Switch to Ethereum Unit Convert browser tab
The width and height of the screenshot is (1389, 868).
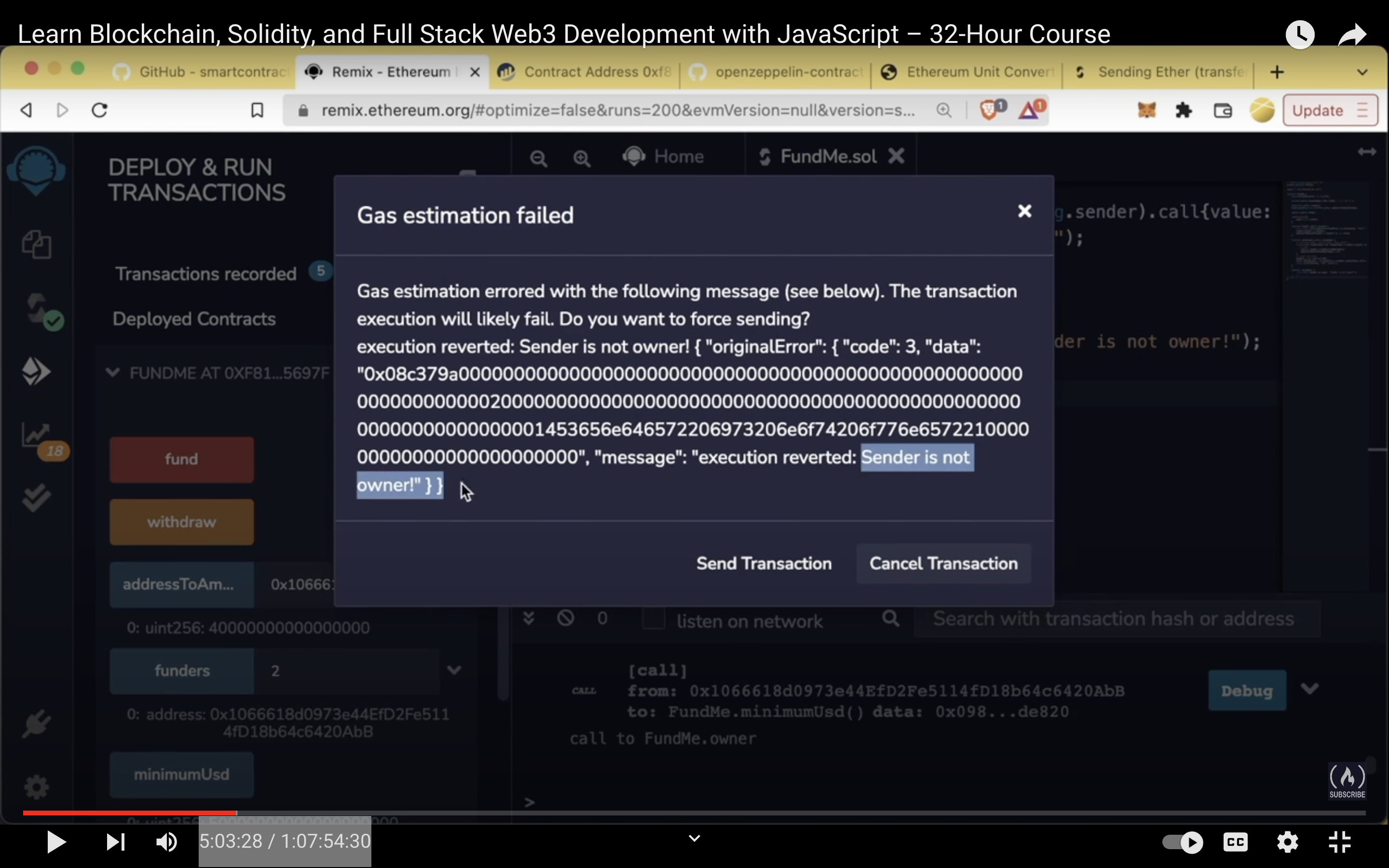tap(967, 72)
